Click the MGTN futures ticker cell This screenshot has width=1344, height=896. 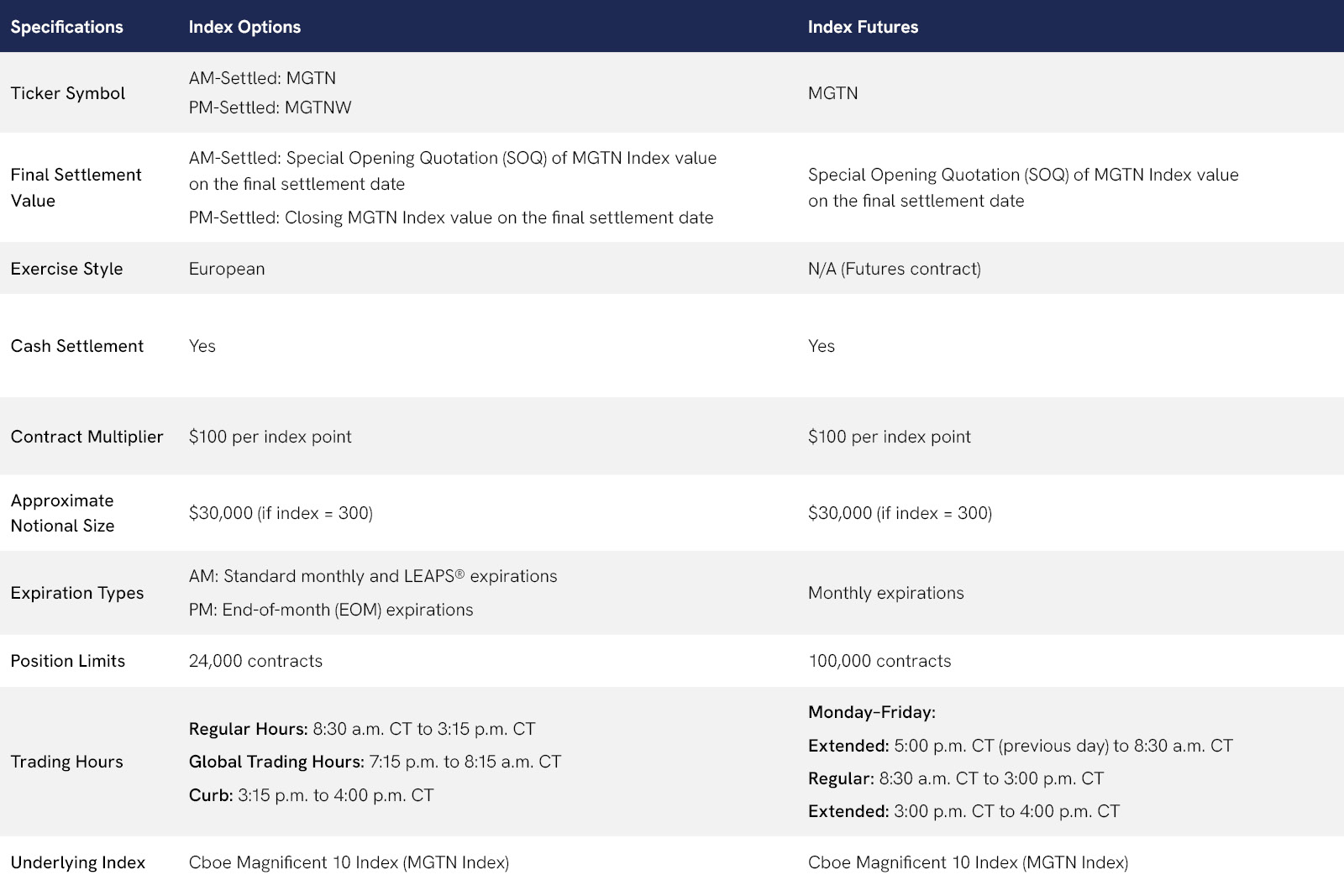point(832,93)
